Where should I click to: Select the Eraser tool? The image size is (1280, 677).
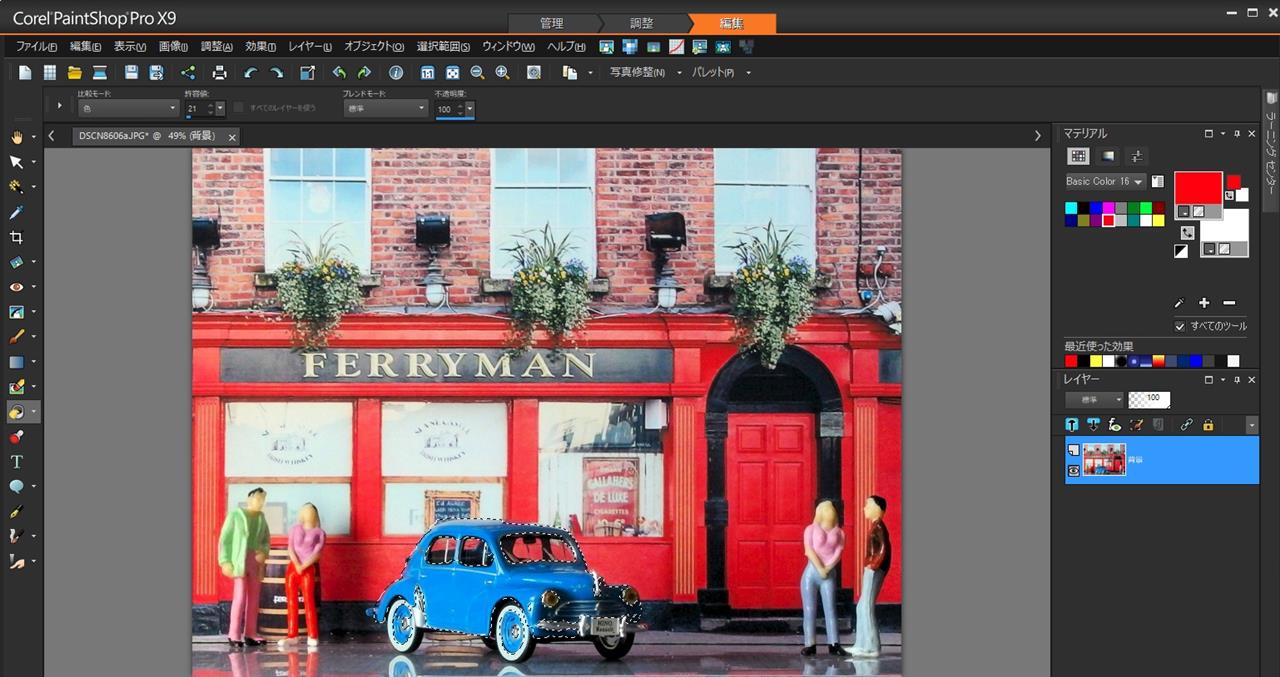(x=17, y=387)
